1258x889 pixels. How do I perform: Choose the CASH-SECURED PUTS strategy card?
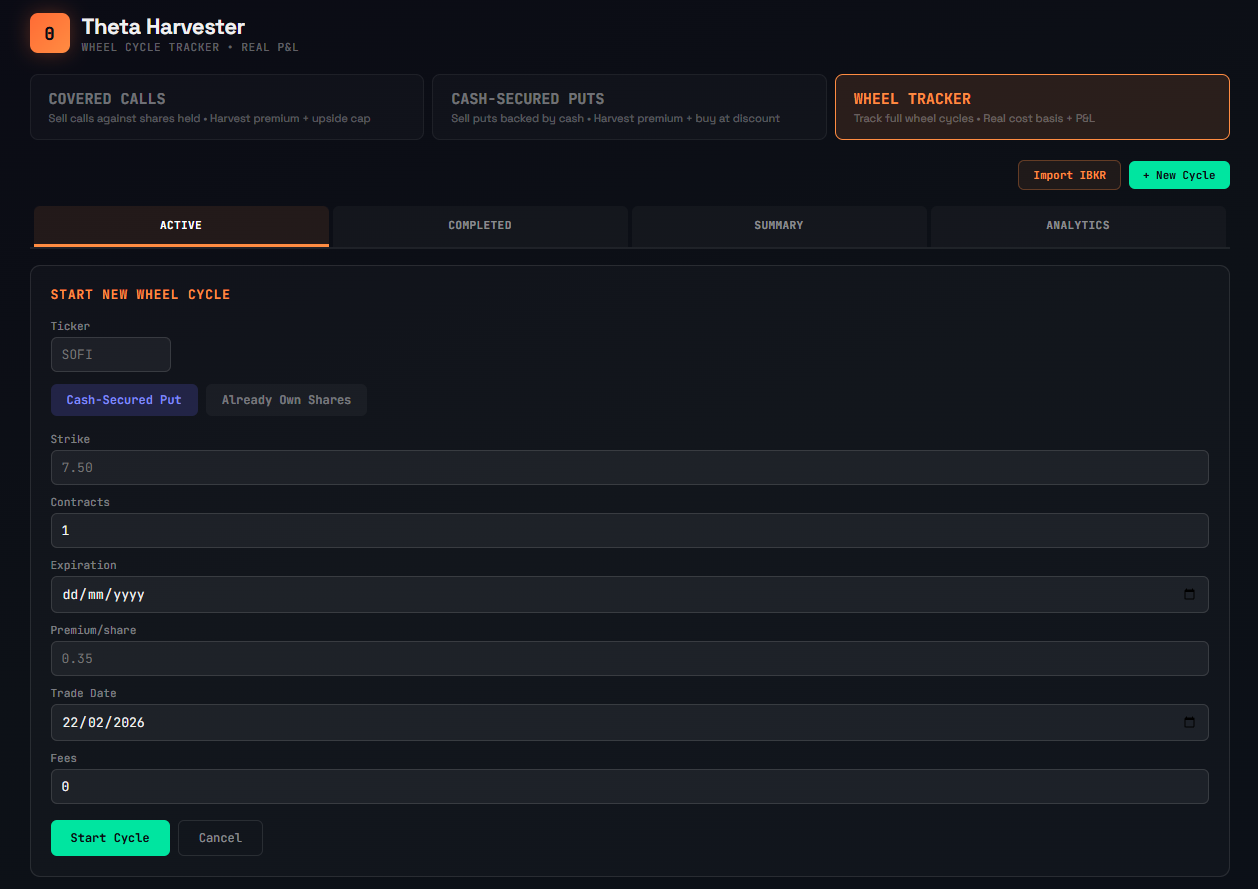(x=629, y=106)
